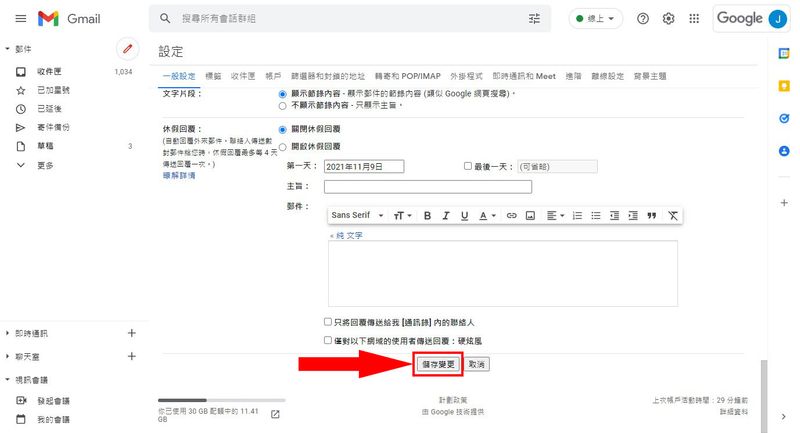Viewport: 800px width, 433px height.
Task: Click the search magnifier icon
Action: pos(165,18)
